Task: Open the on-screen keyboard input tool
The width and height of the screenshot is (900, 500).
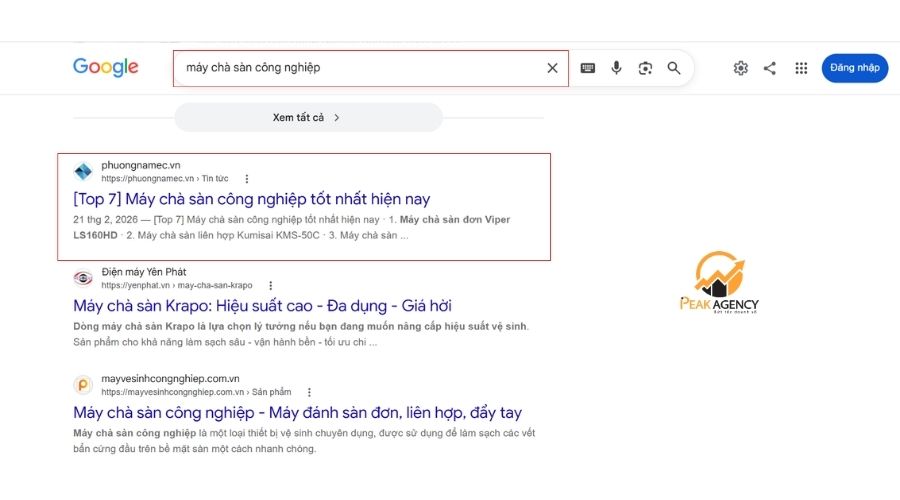Action: tap(587, 68)
